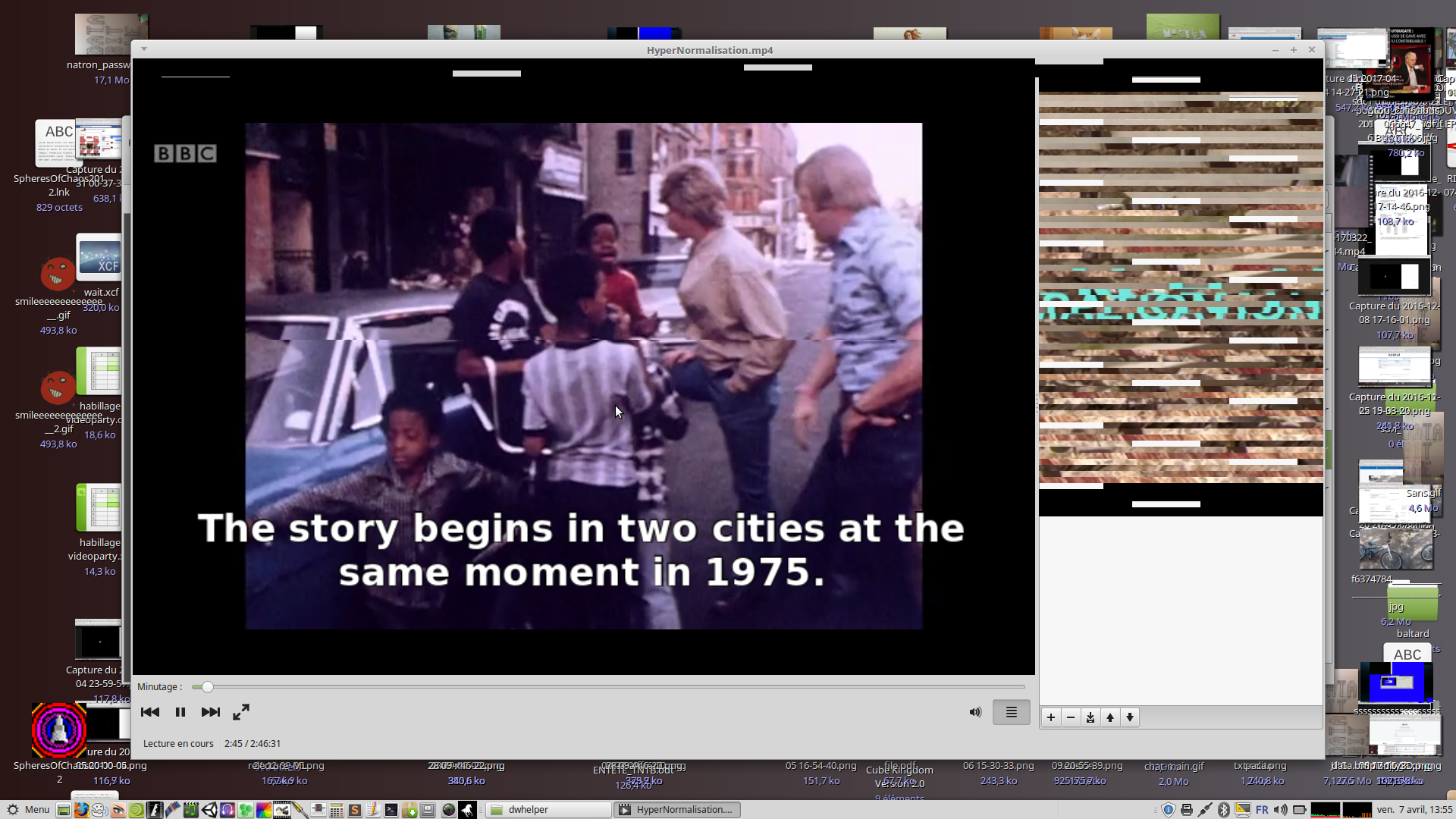
Task: Open the date and time calendar
Action: coord(1414,809)
